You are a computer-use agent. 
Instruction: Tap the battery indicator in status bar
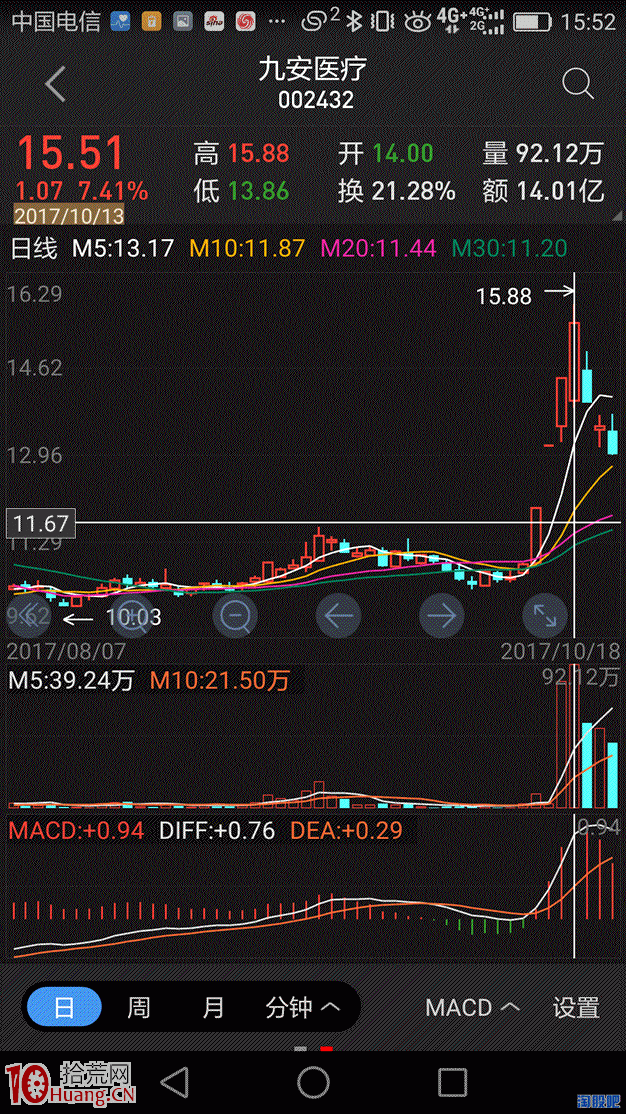pos(533,21)
